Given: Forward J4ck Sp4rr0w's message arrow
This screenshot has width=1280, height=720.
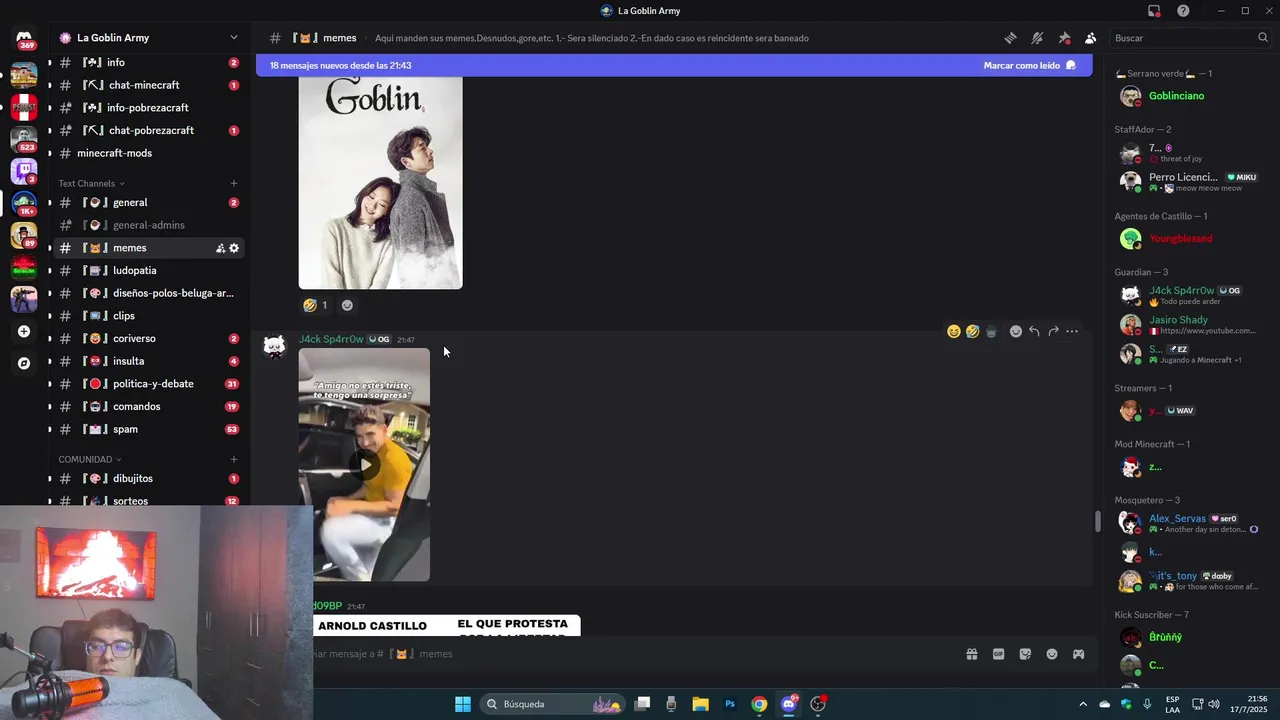Looking at the screenshot, I should [1053, 331].
